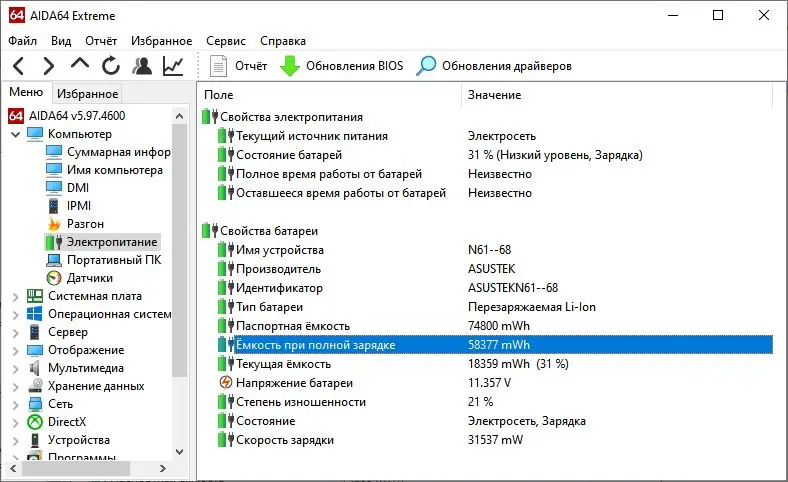This screenshot has width=788, height=482.
Task: Open the Файл menu
Action: 22,41
